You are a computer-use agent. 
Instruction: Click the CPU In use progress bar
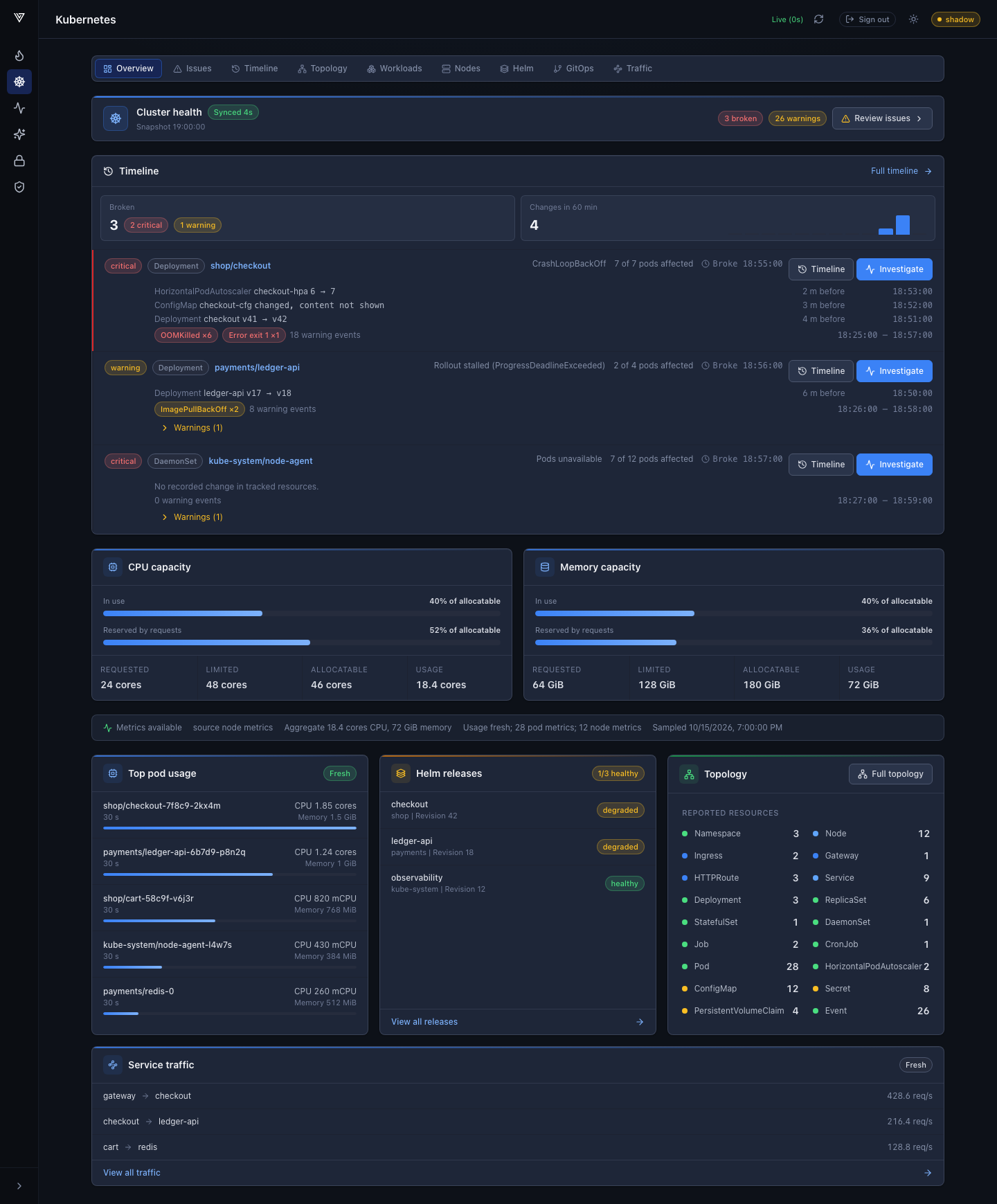(x=302, y=613)
